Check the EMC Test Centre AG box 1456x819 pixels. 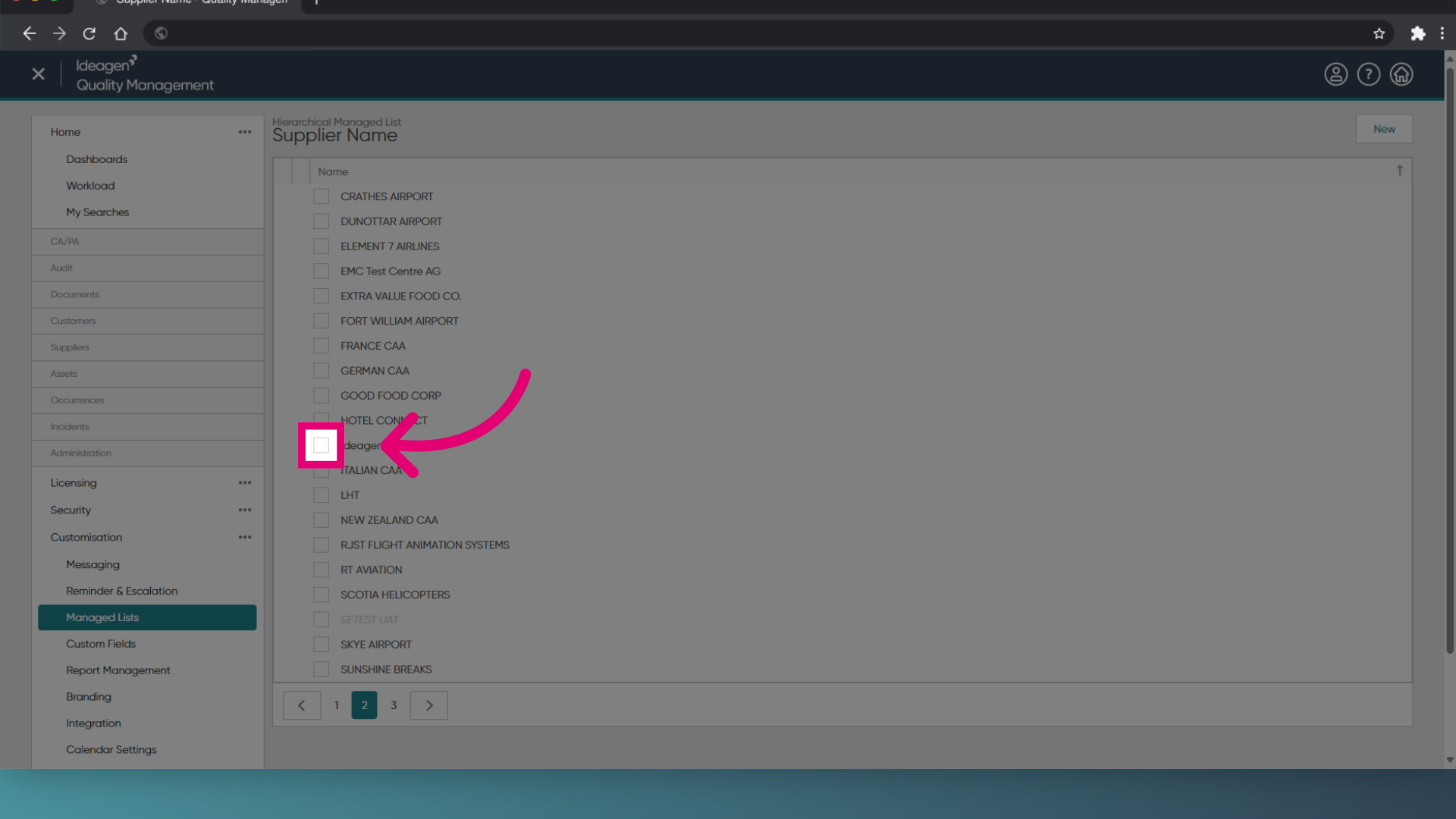point(322,271)
